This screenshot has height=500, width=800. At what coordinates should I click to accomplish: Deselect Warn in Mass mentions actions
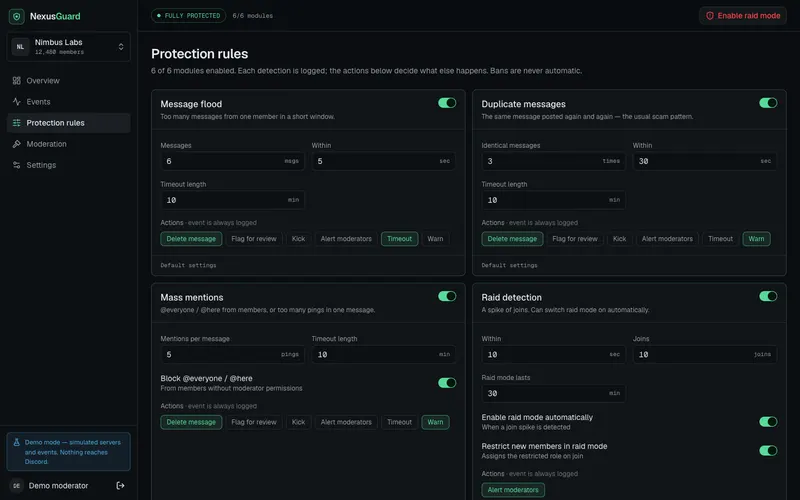click(435, 422)
